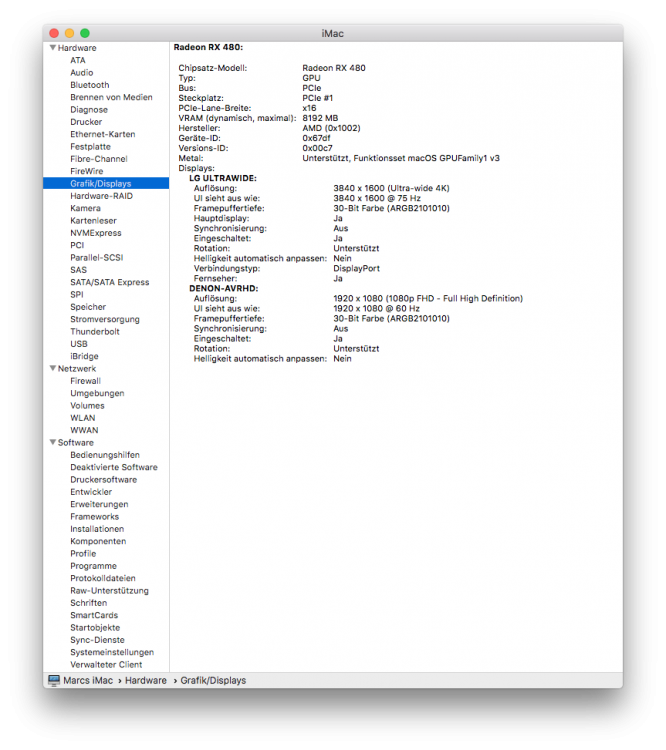
Task: Click Hardware in the path bar
Action: 146,680
